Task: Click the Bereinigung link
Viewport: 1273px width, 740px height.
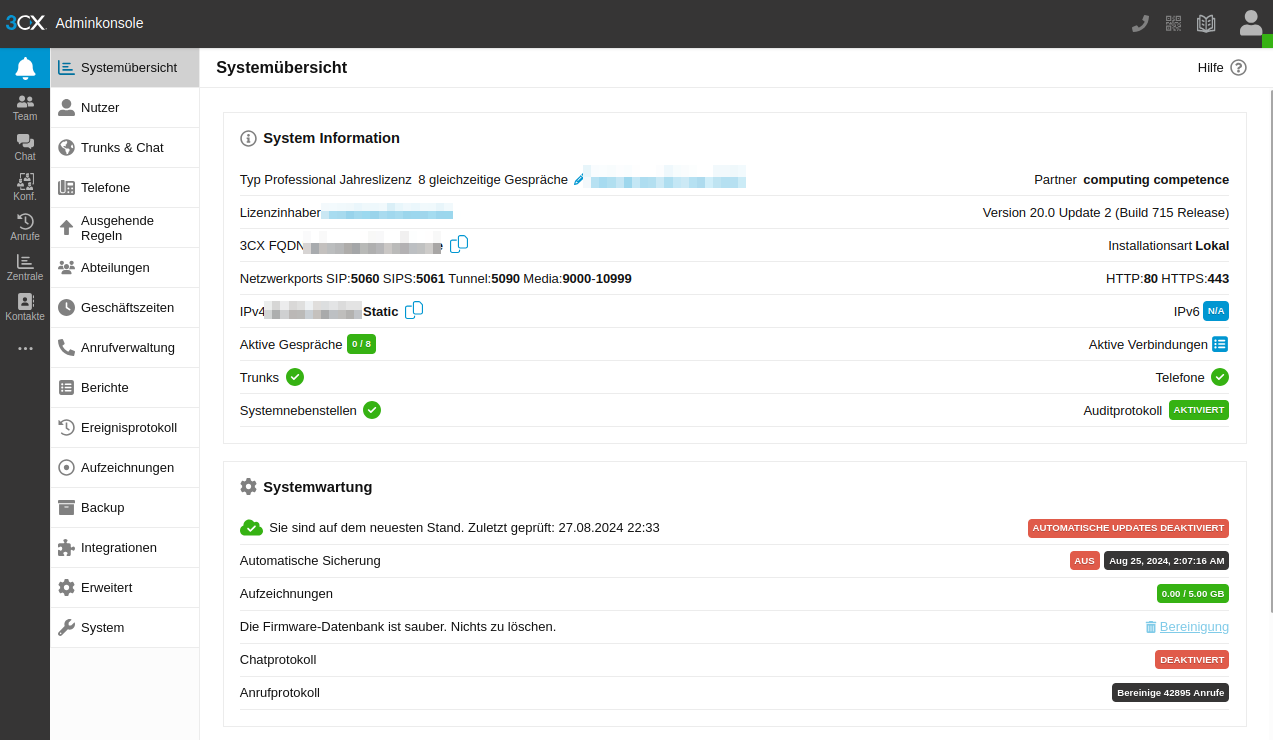Action: tap(1193, 627)
